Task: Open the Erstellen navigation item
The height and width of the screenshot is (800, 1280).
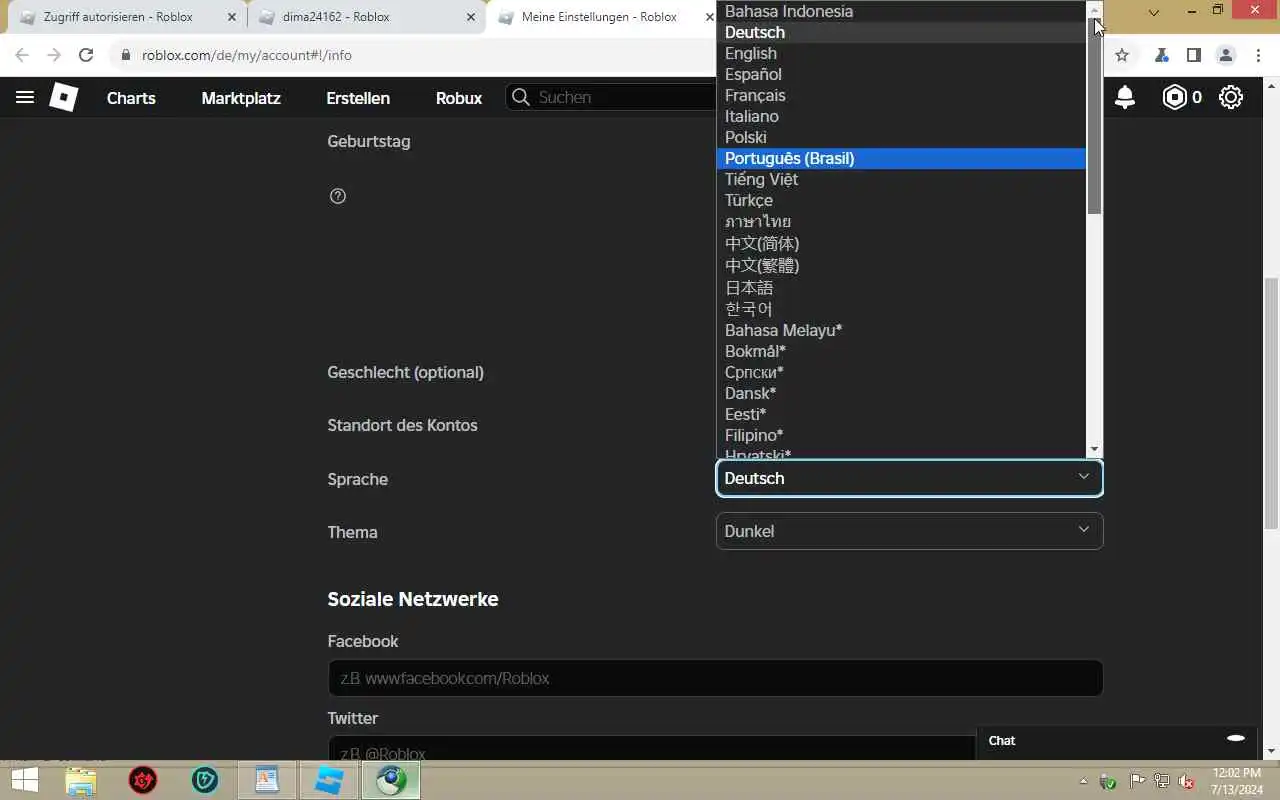Action: pyautogui.click(x=358, y=98)
